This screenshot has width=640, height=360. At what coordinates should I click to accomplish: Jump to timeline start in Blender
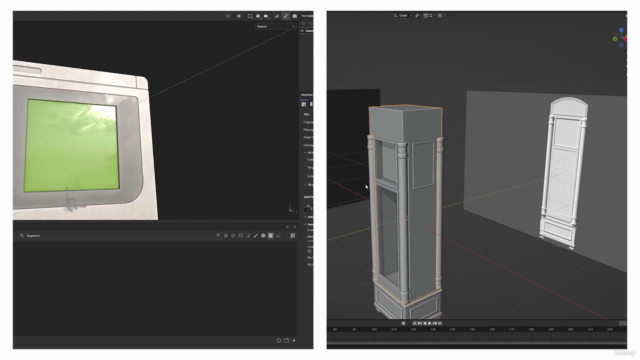414,323
